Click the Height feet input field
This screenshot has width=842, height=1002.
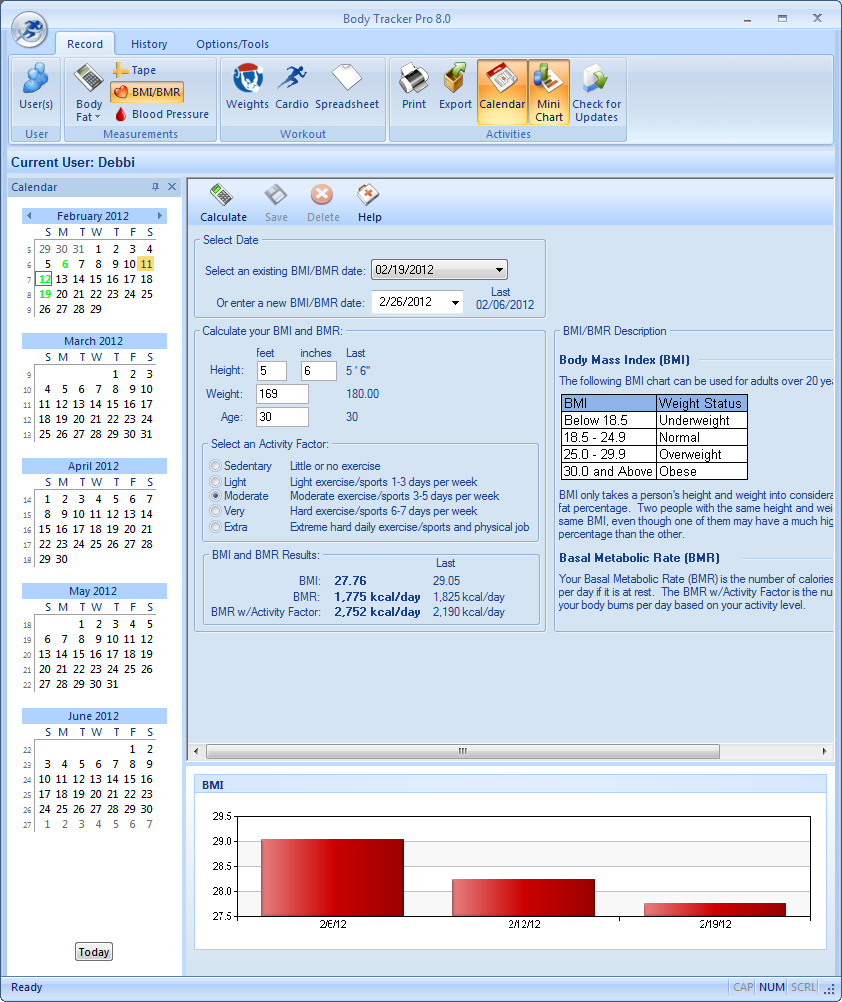coord(272,371)
